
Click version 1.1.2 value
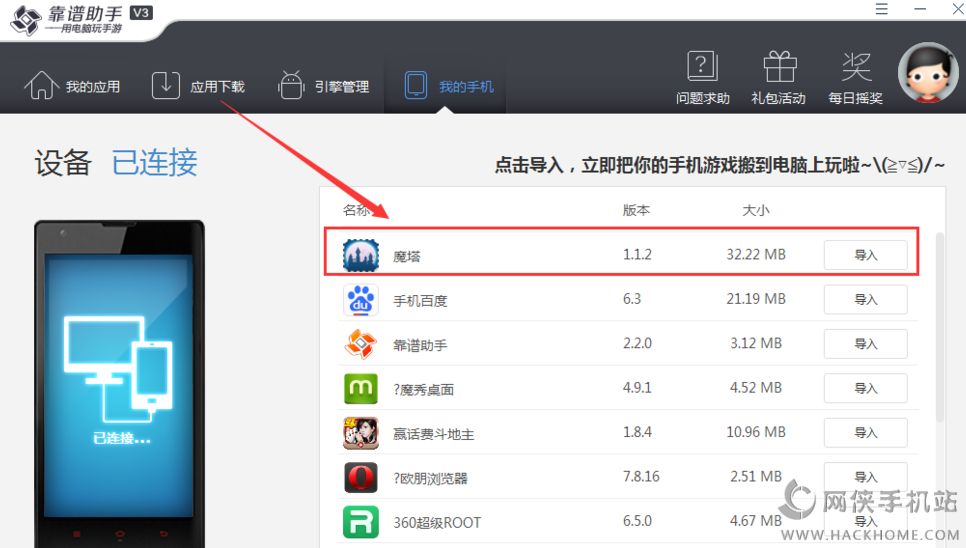pos(637,254)
